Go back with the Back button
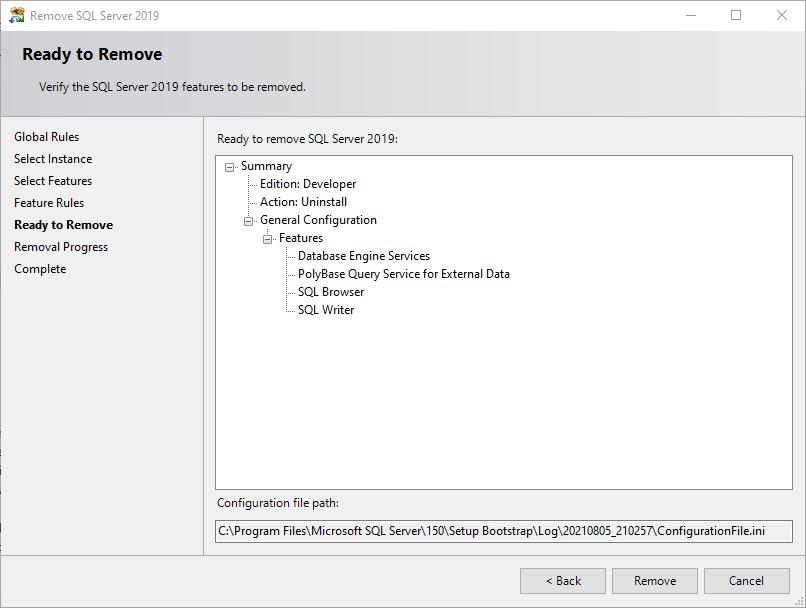Image resolution: width=806 pixels, height=608 pixels. [x=562, y=581]
